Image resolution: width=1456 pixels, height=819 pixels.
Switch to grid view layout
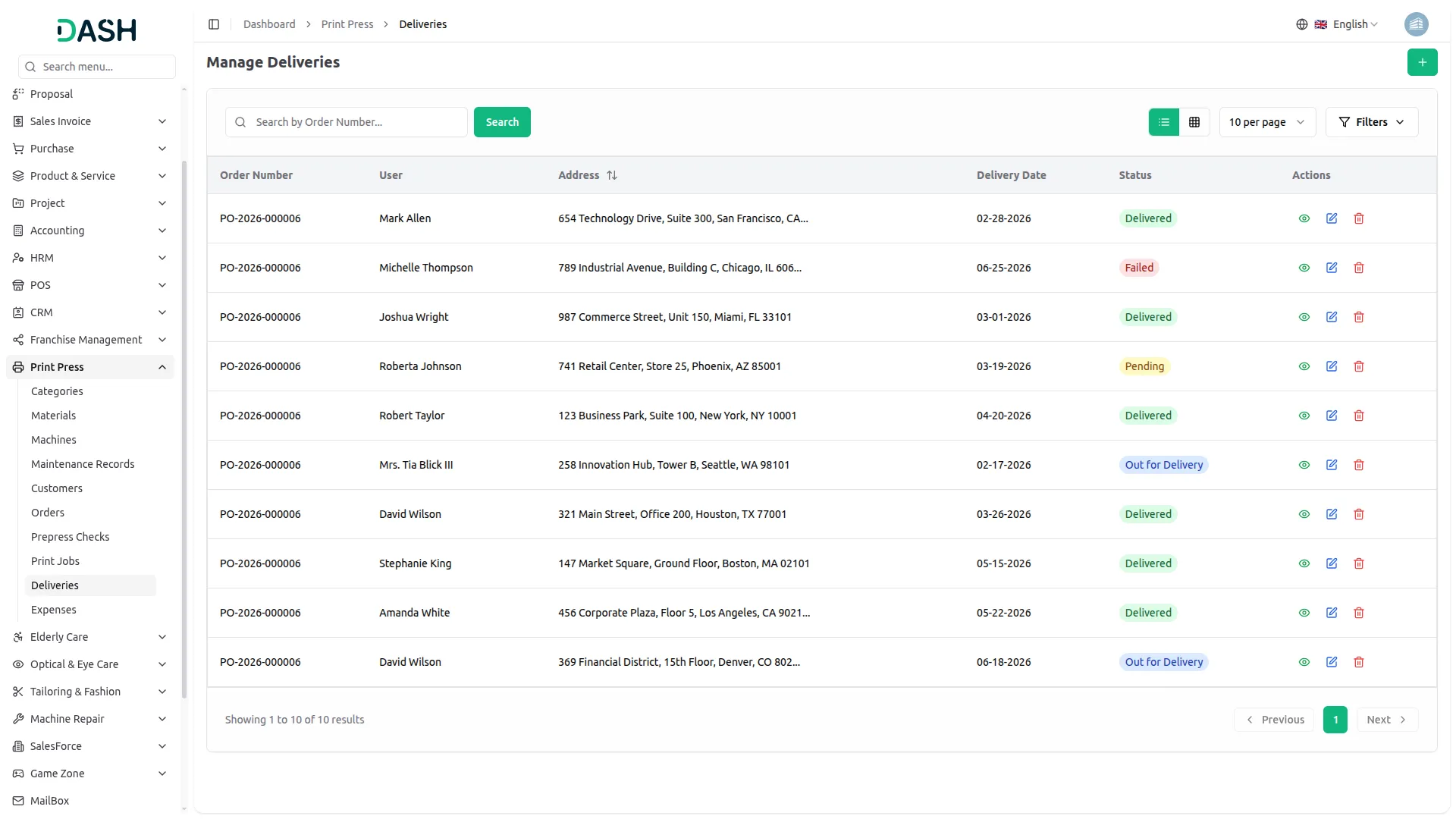pyautogui.click(x=1194, y=122)
